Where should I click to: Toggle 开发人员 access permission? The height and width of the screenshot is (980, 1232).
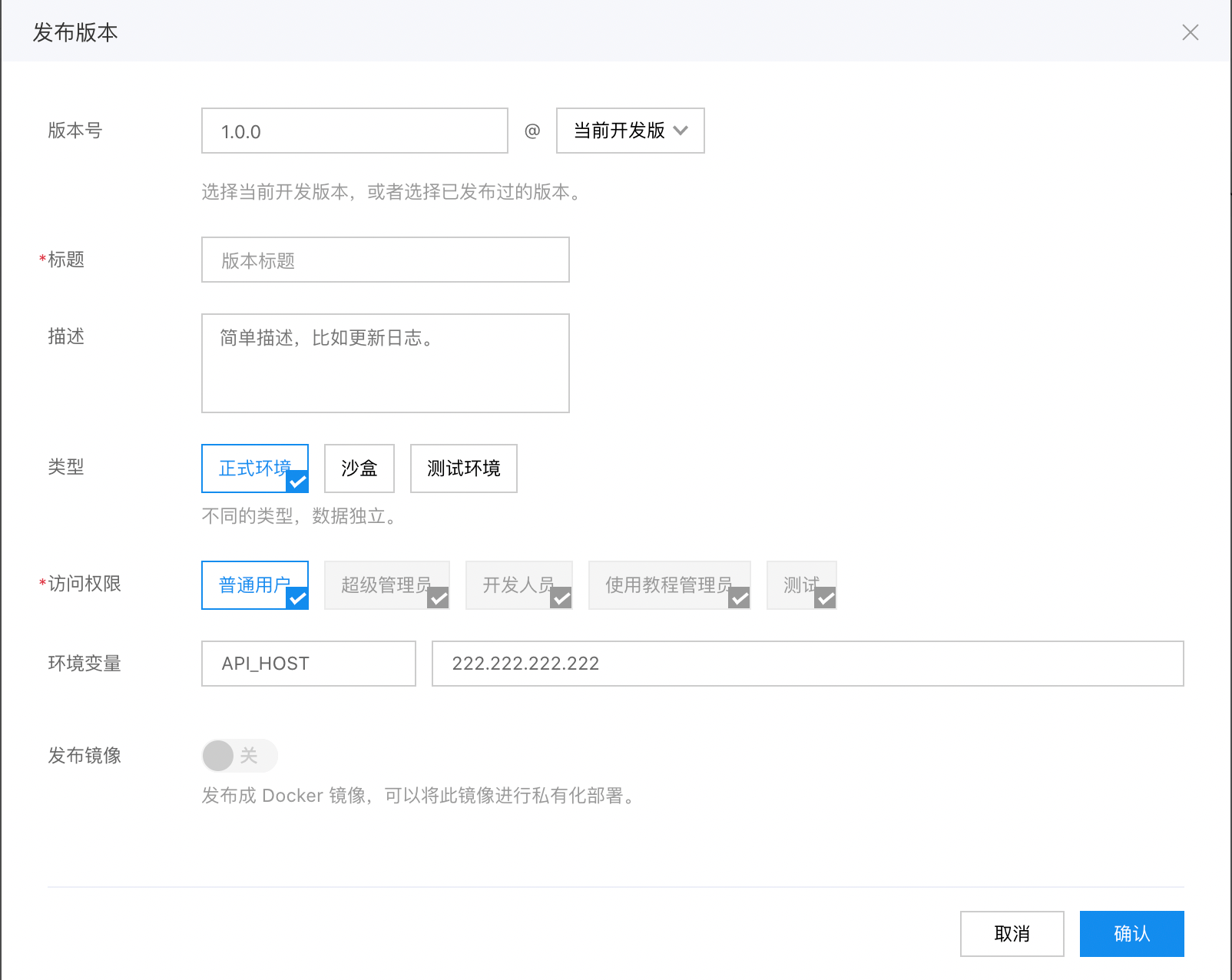[x=518, y=584]
